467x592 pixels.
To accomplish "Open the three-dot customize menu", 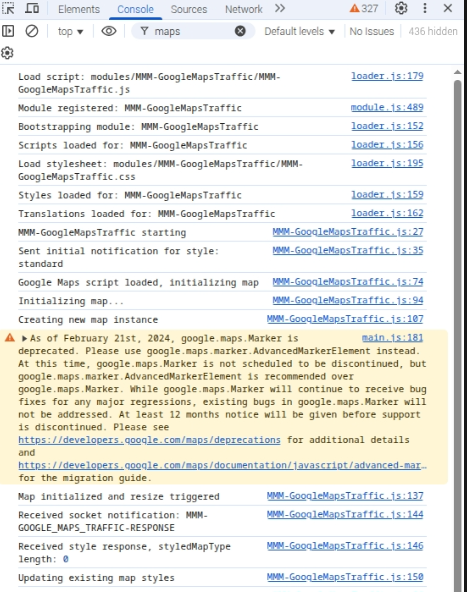I will pos(425,8).
